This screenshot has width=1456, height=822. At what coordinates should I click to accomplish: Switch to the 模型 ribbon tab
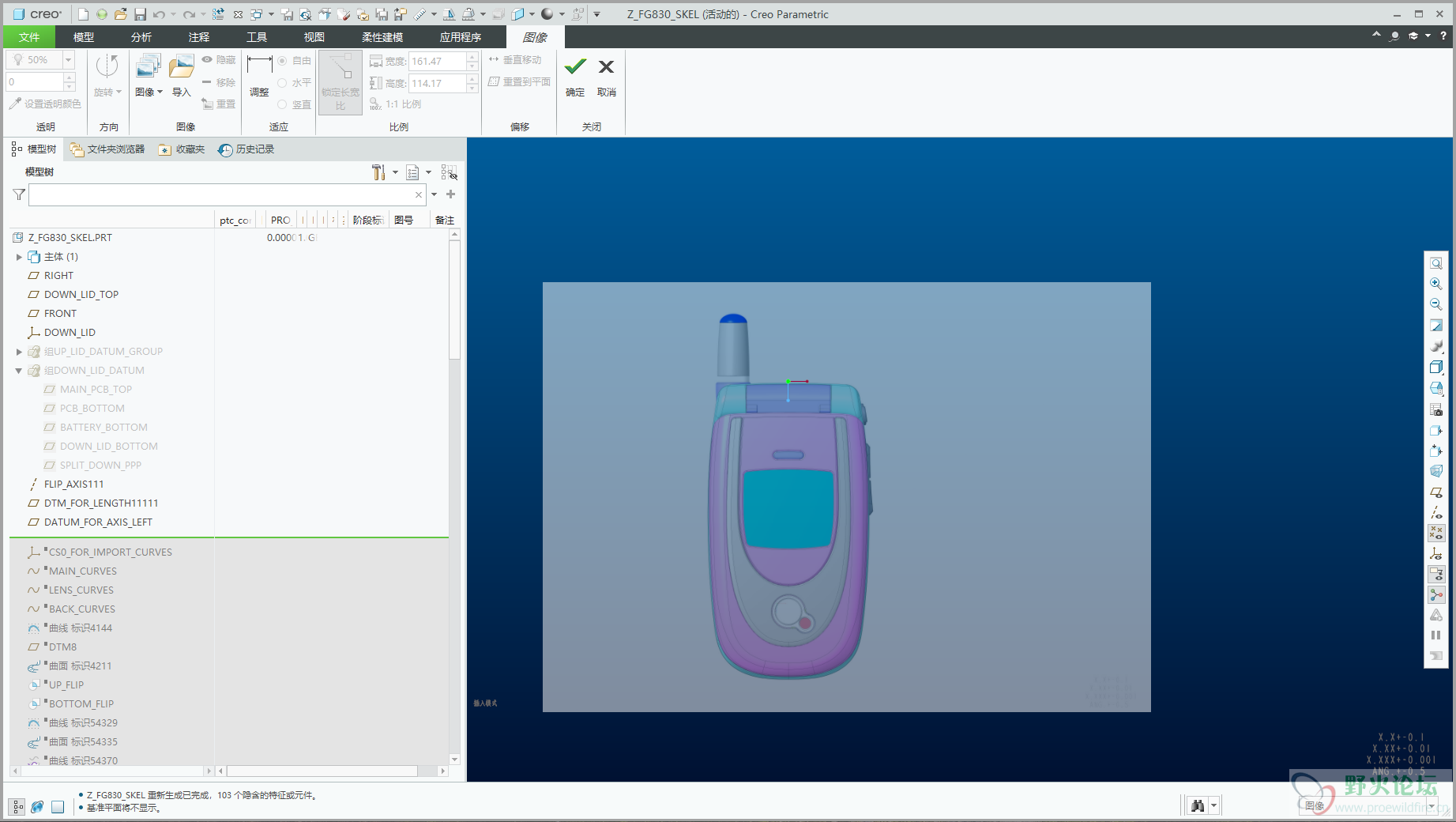pos(84,37)
